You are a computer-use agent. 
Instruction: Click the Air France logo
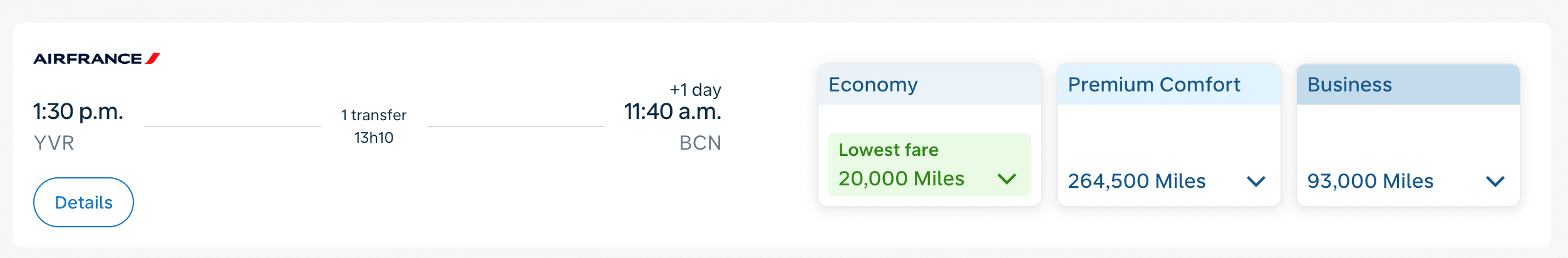[x=96, y=59]
